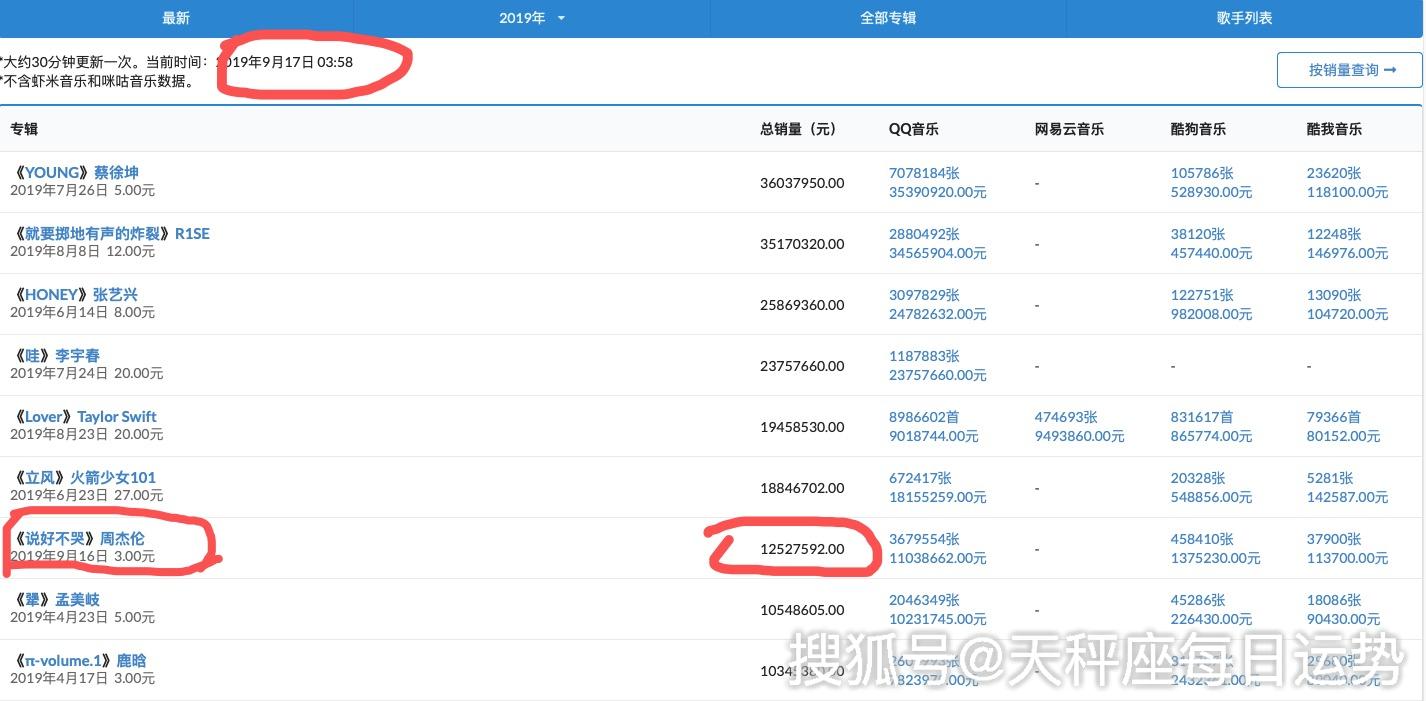This screenshot has height=701, width=1426.
Task: Open the 最新 tab
Action: (176, 18)
